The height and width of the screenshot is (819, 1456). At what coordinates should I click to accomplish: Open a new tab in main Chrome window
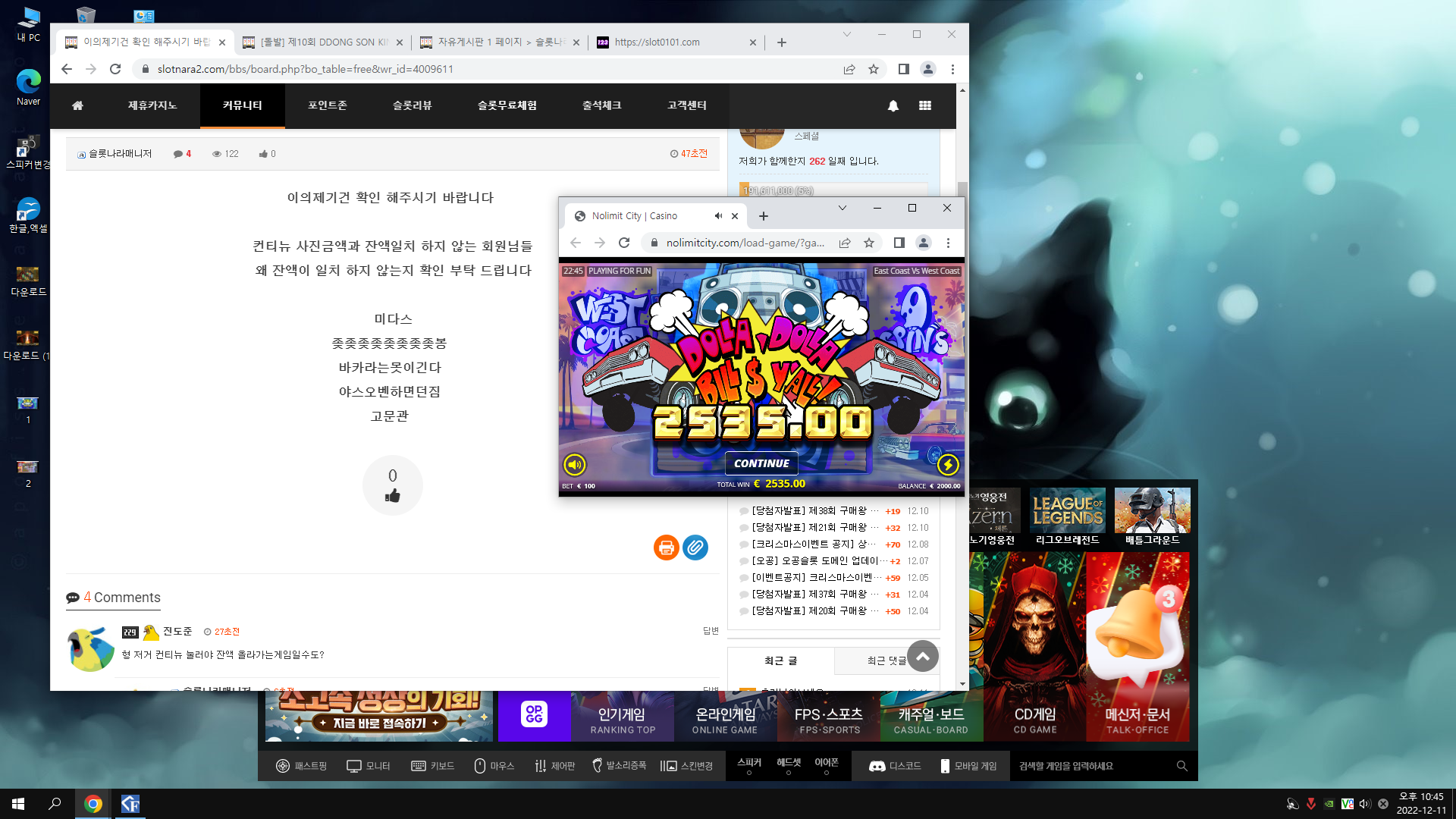(x=782, y=42)
